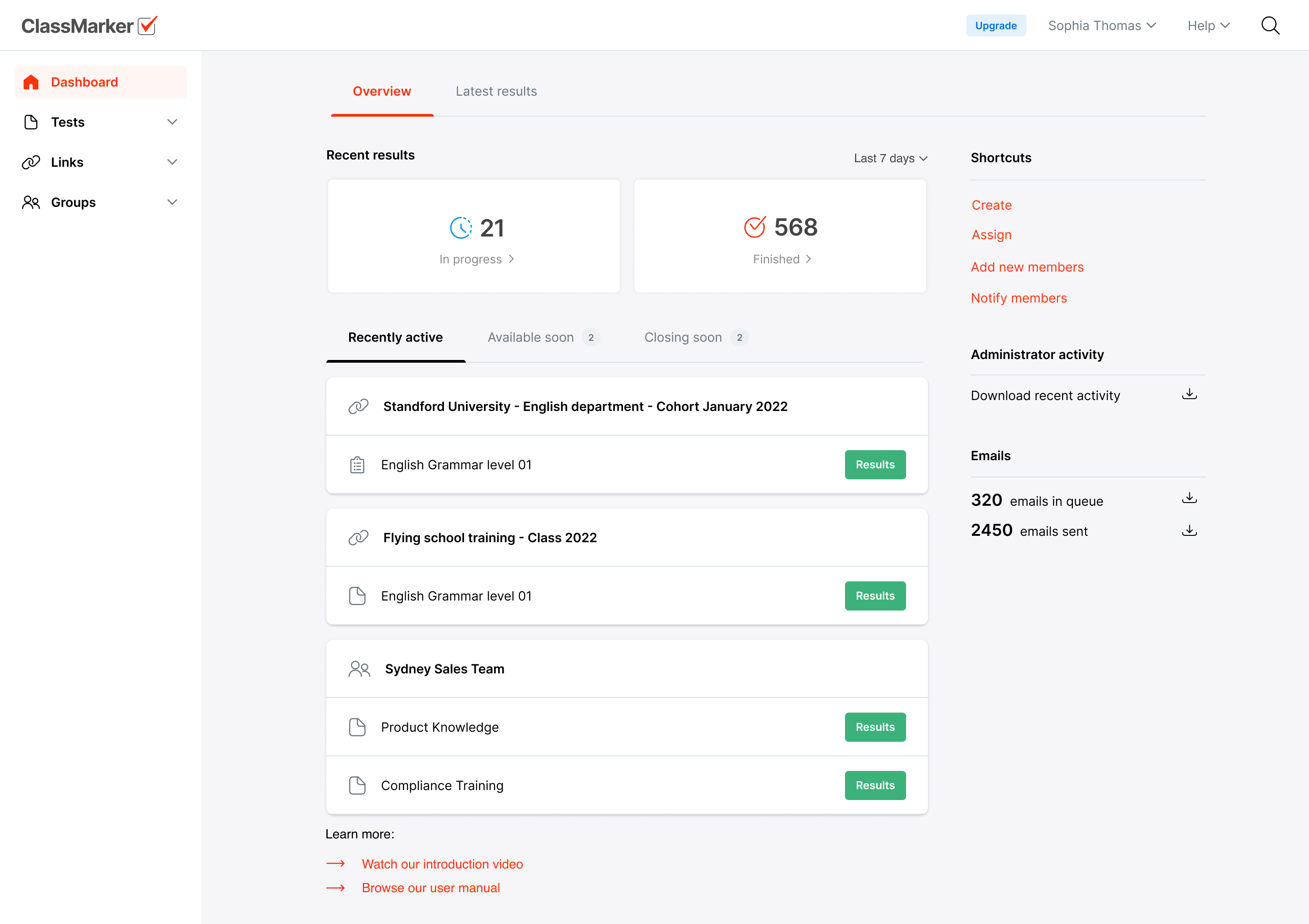The width and height of the screenshot is (1309, 924).
Task: Click link icon beside Flying school training
Action: click(359, 538)
